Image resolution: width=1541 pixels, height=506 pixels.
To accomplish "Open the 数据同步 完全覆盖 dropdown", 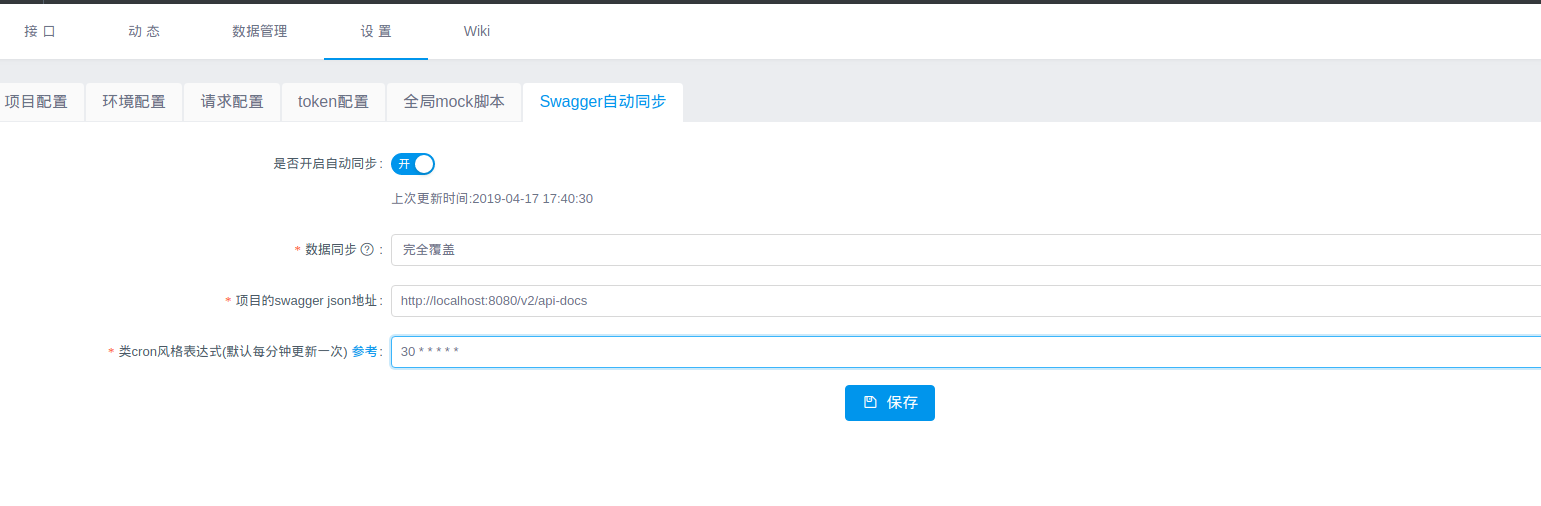I will pyautogui.click(x=966, y=250).
